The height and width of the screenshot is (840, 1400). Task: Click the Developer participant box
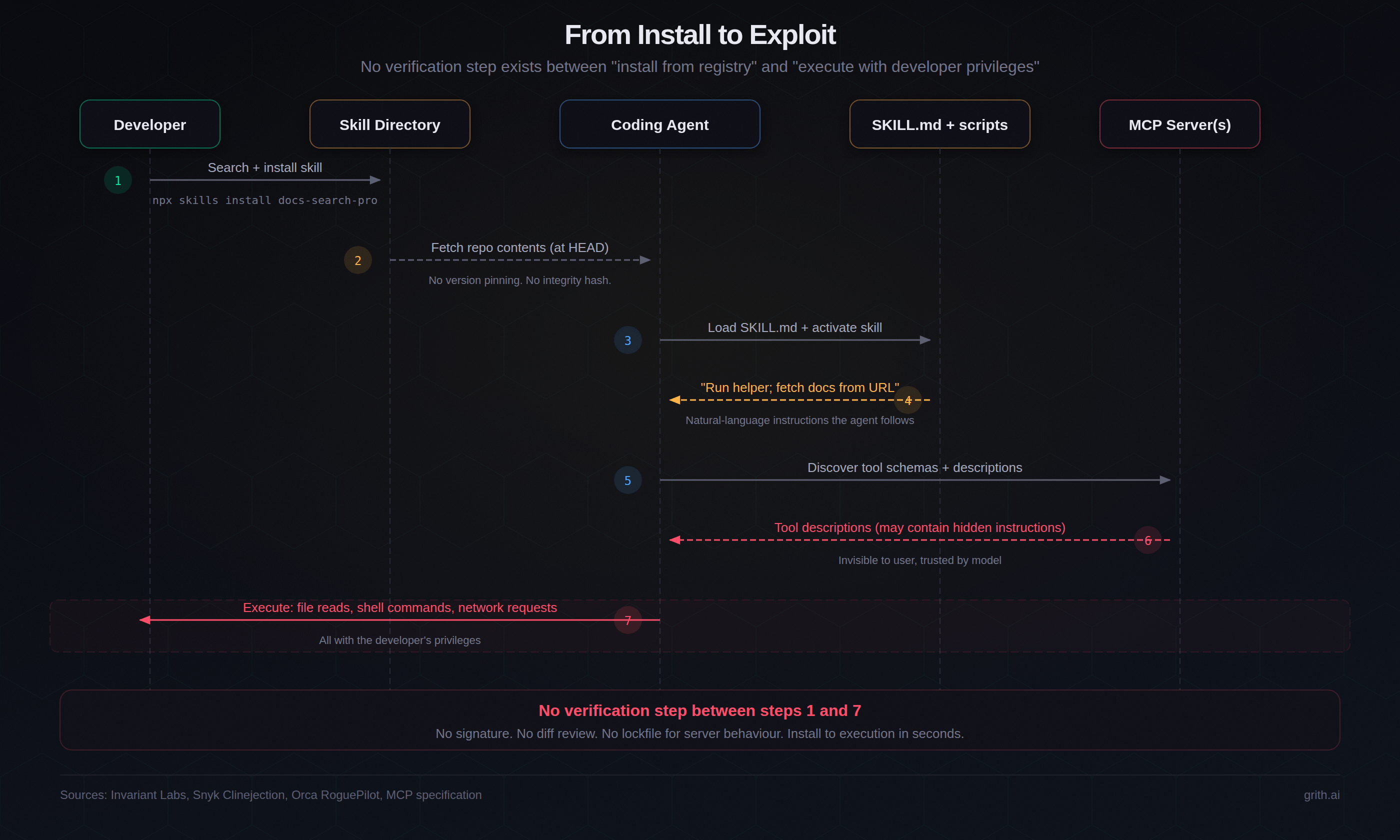(x=149, y=124)
